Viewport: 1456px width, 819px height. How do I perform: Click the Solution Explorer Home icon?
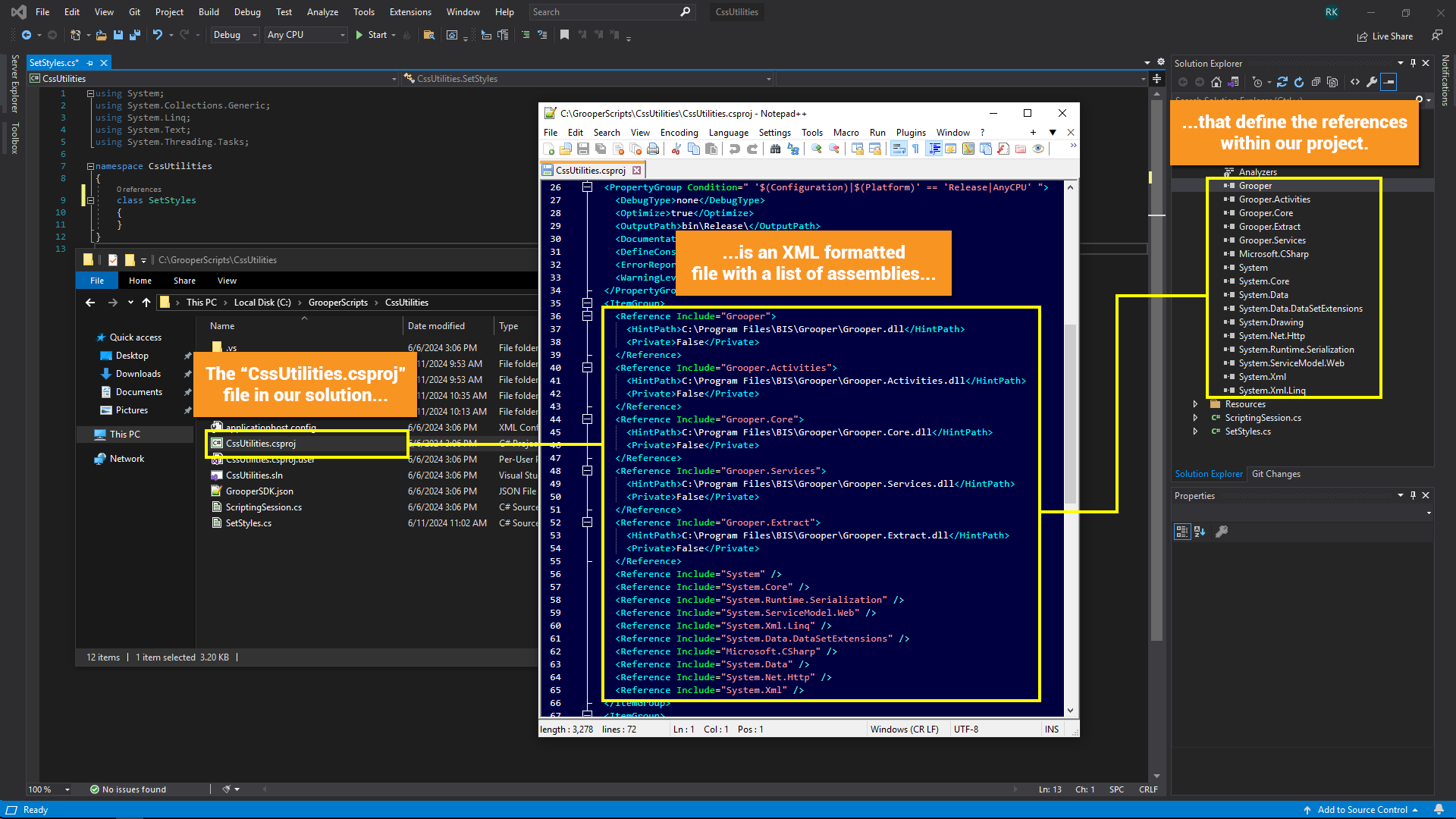[x=1216, y=82]
